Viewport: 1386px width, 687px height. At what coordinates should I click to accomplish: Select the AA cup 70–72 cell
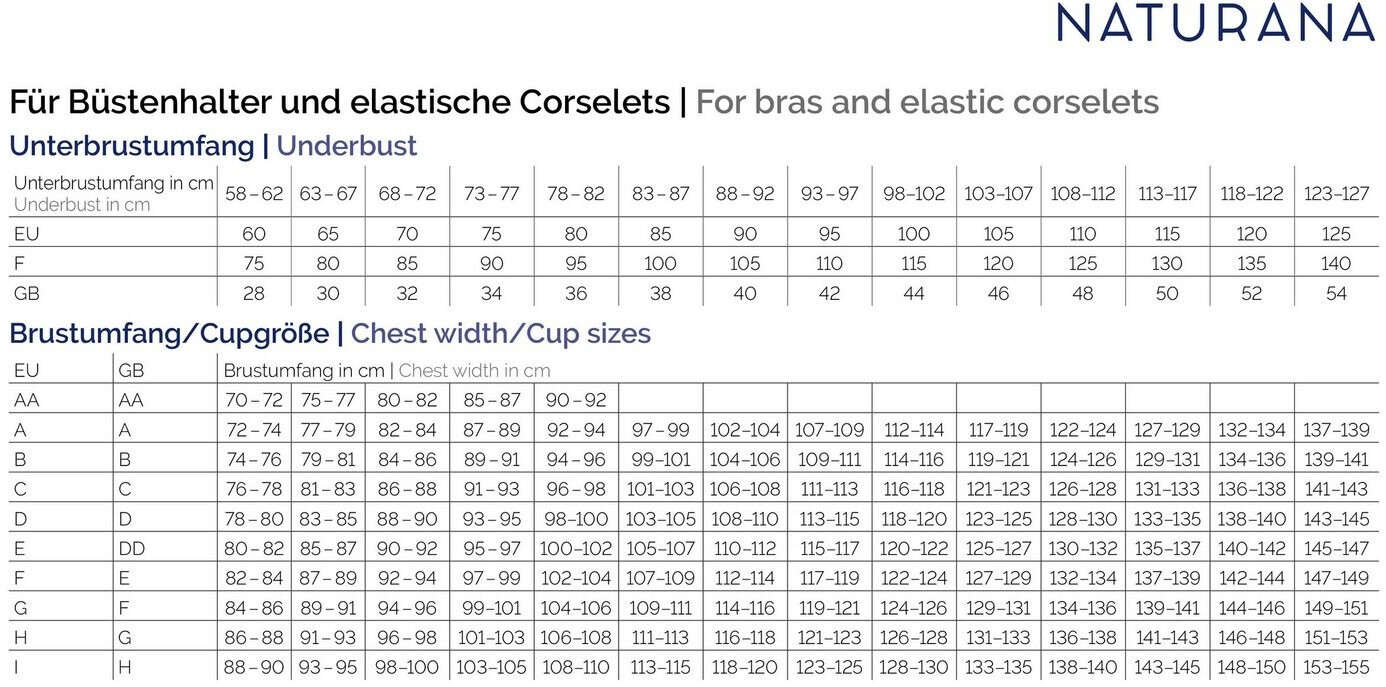pos(254,400)
